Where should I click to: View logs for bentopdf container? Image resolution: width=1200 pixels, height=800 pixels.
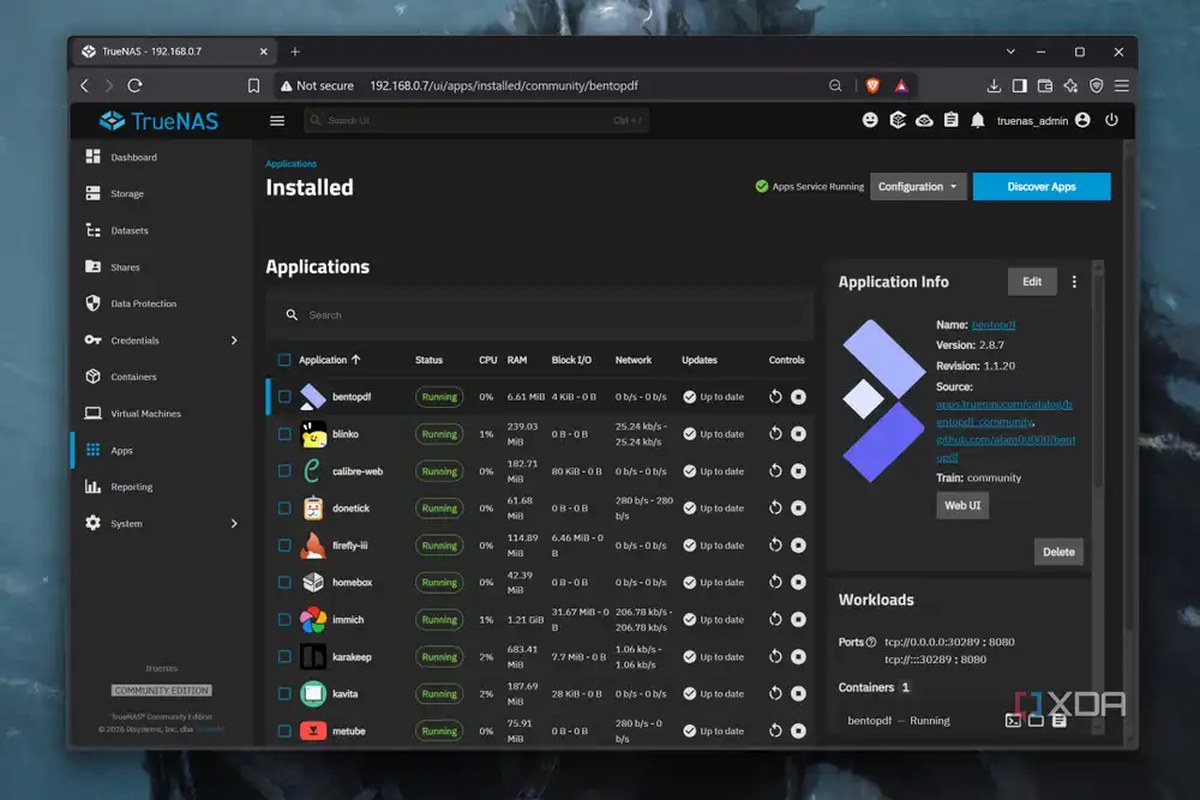1059,721
